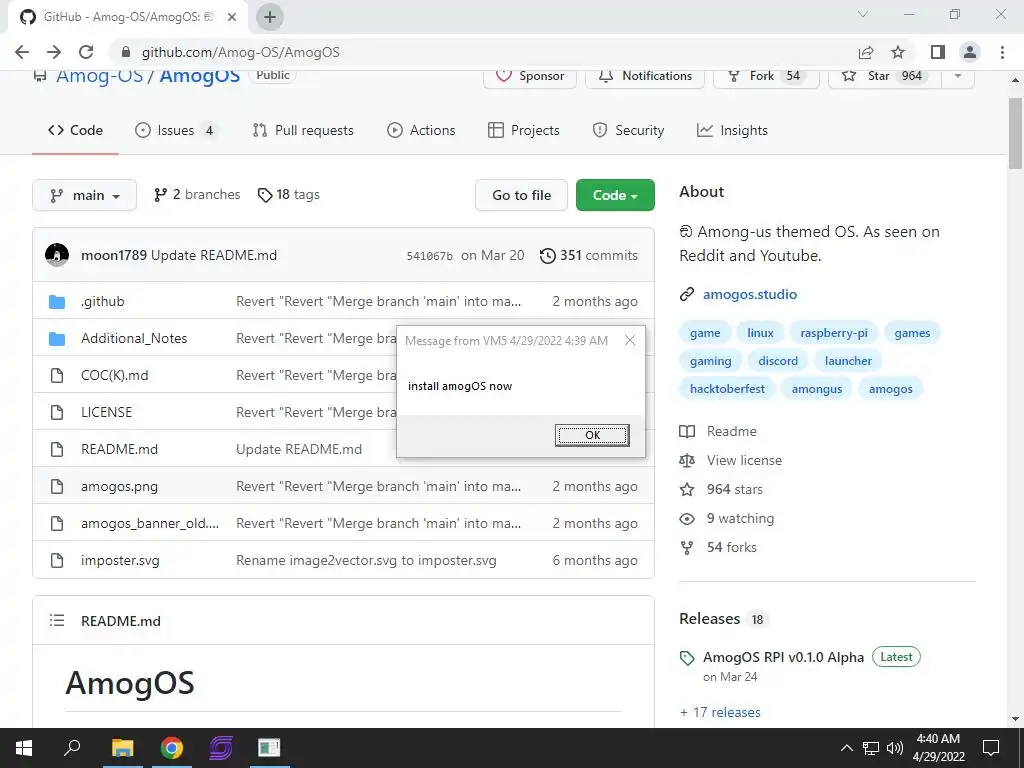Open Windows taskbar search
Viewport: 1024px width, 768px height.
click(72, 748)
